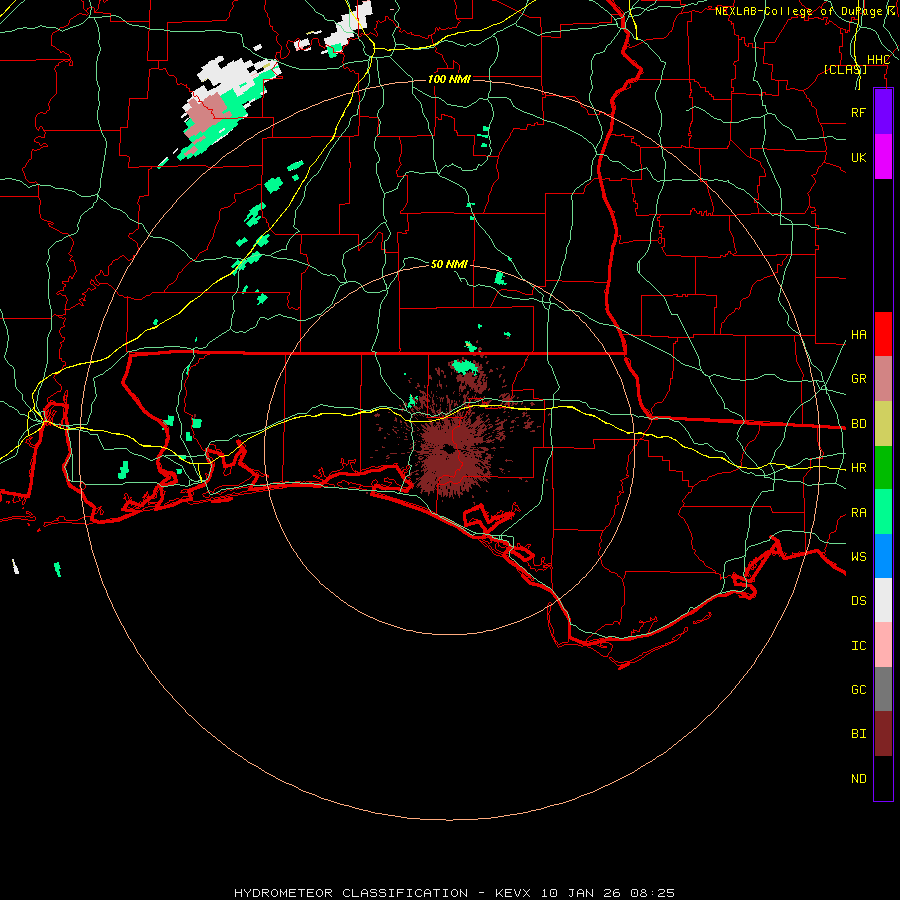Click the GC legend label
Screen dimensions: 900x900
858,690
